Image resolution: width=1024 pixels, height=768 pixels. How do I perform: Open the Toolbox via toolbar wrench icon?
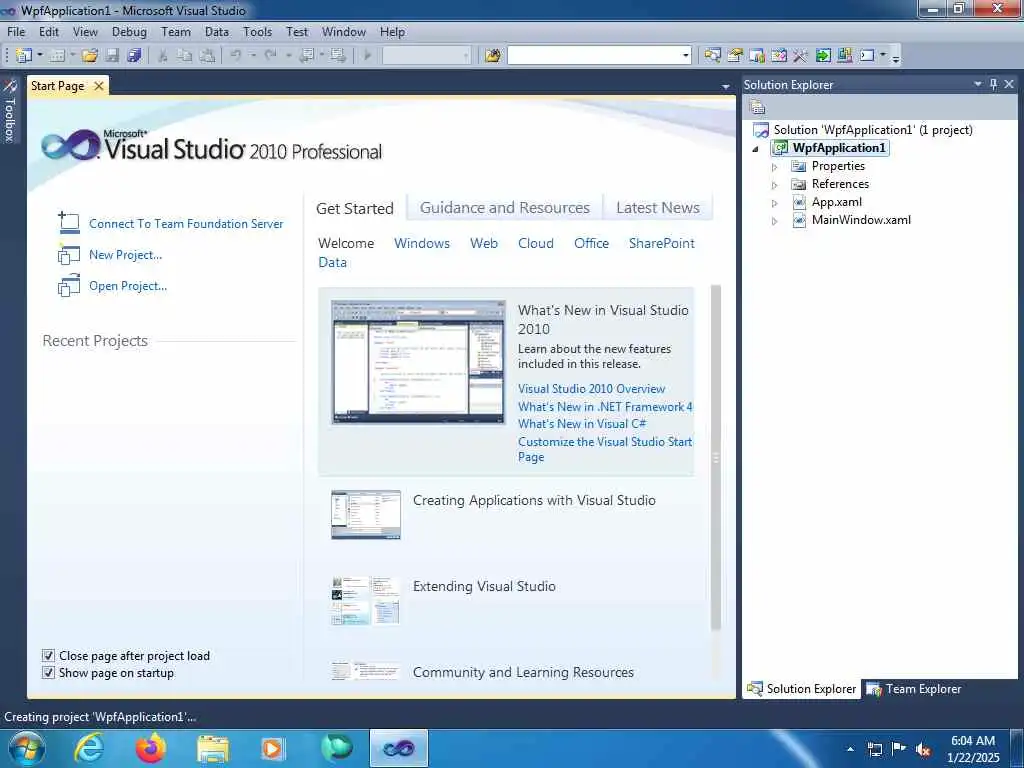pyautogui.click(x=801, y=56)
